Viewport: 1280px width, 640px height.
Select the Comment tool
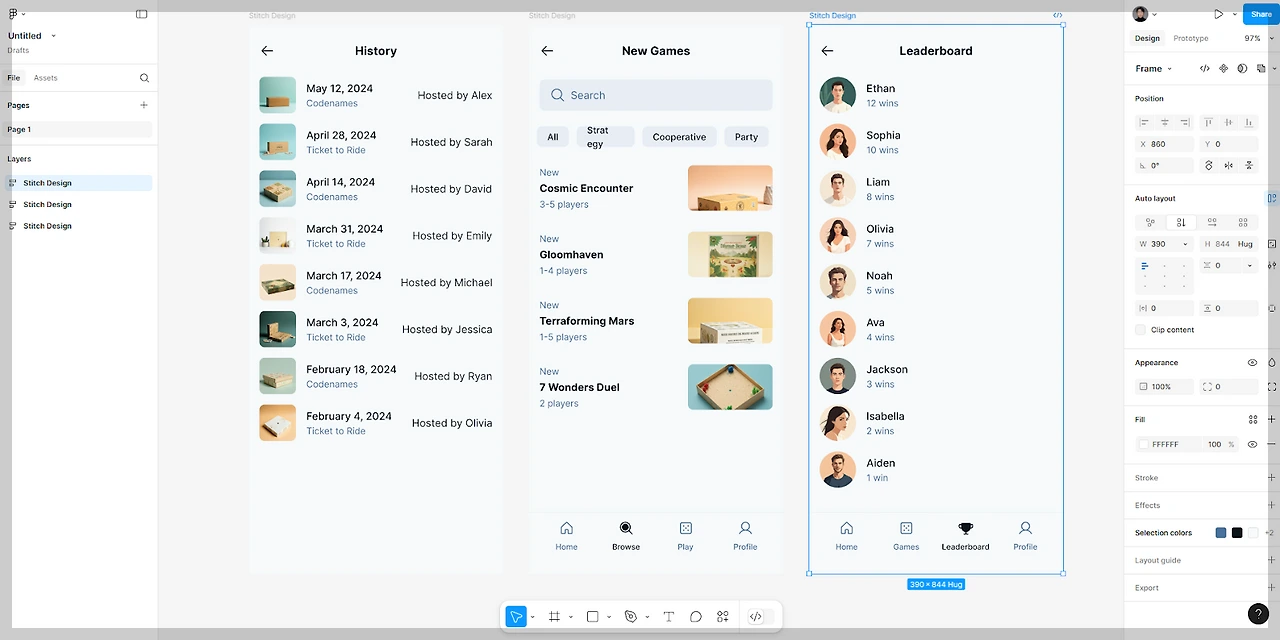tap(696, 617)
